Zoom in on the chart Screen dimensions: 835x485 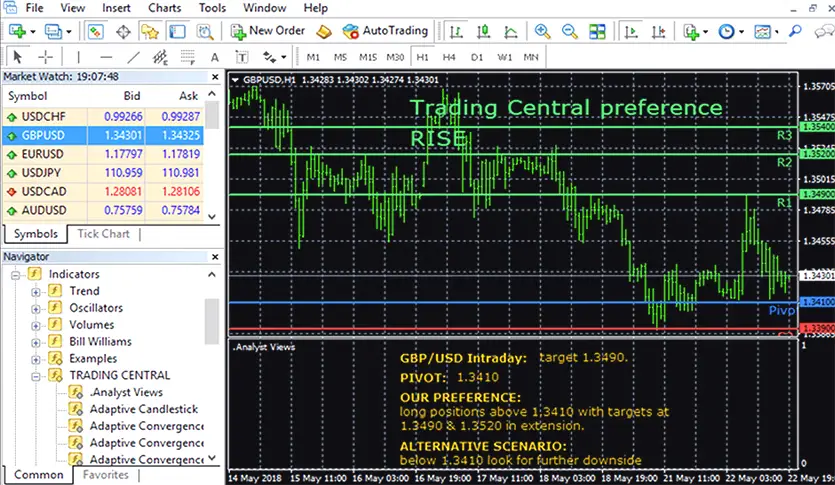[542, 32]
